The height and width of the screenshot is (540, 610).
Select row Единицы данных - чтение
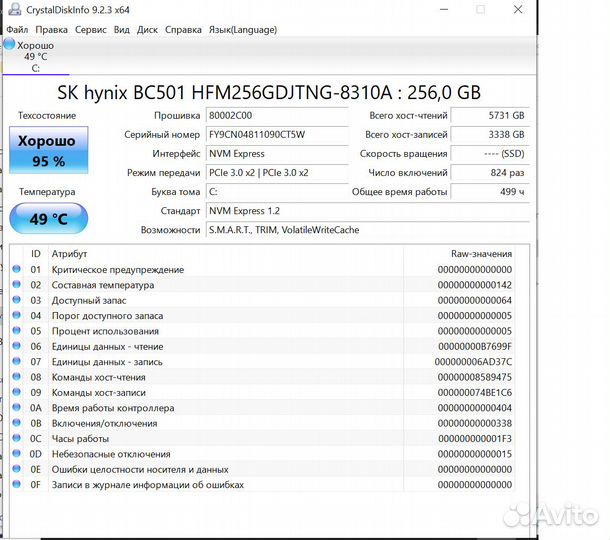(x=263, y=346)
